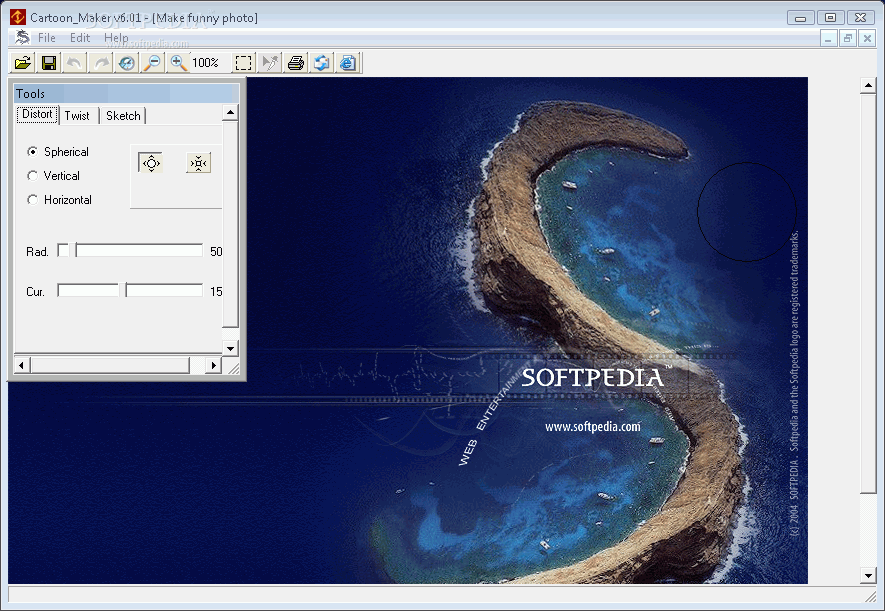The width and height of the screenshot is (885, 611).
Task: Save the photo with the floppy disk icon
Action: (x=49, y=63)
